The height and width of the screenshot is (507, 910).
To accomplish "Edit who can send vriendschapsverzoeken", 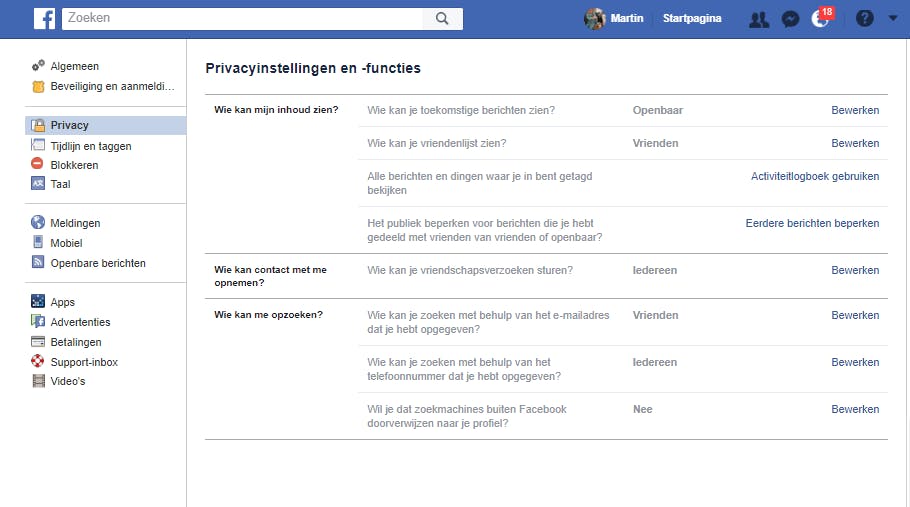I will click(855, 270).
